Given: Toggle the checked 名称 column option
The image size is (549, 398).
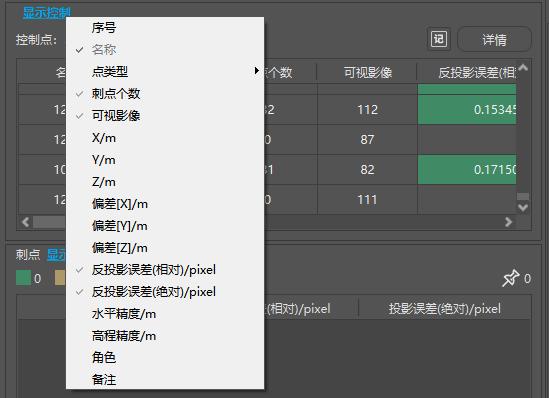Looking at the screenshot, I should click(x=165, y=50).
